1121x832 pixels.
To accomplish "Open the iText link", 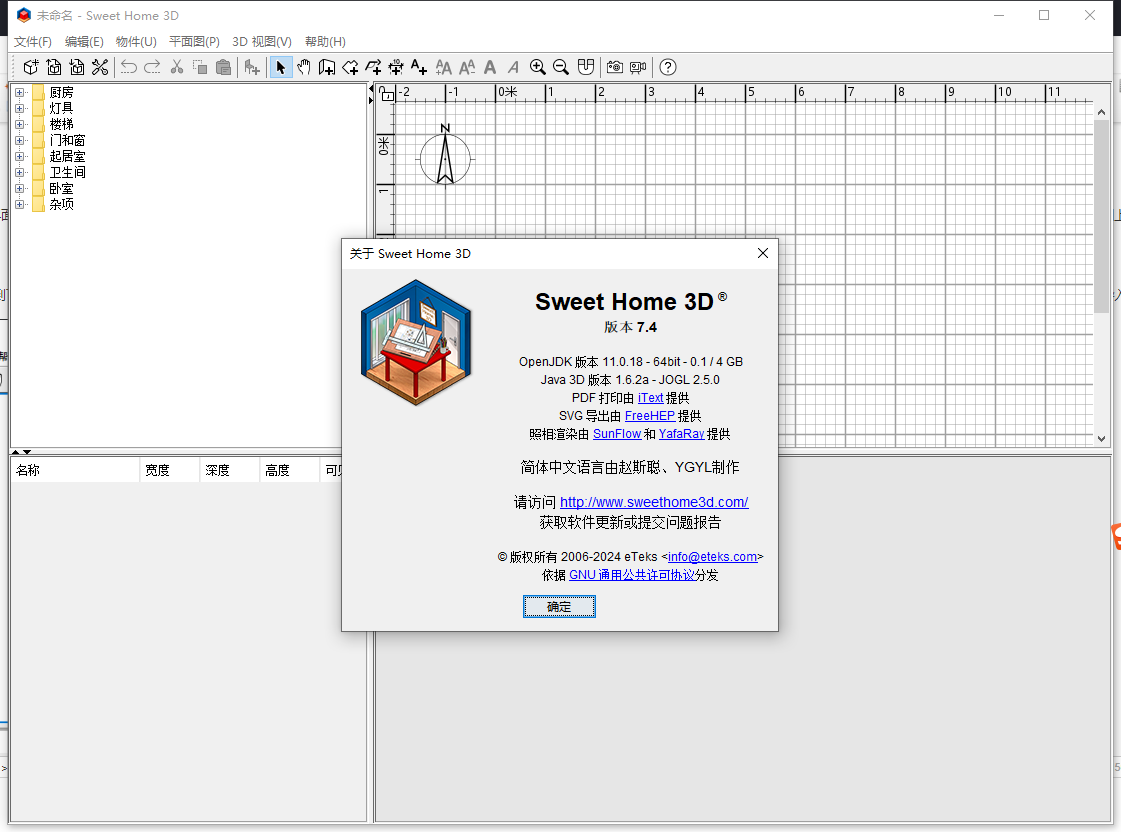I will (651, 398).
